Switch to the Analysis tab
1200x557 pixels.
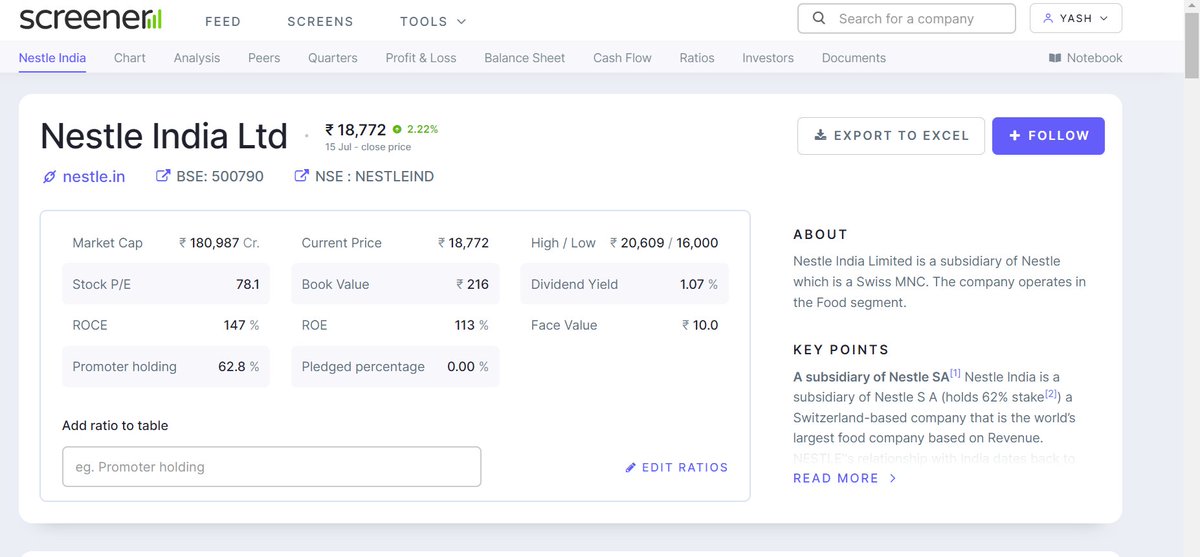pyautogui.click(x=197, y=58)
